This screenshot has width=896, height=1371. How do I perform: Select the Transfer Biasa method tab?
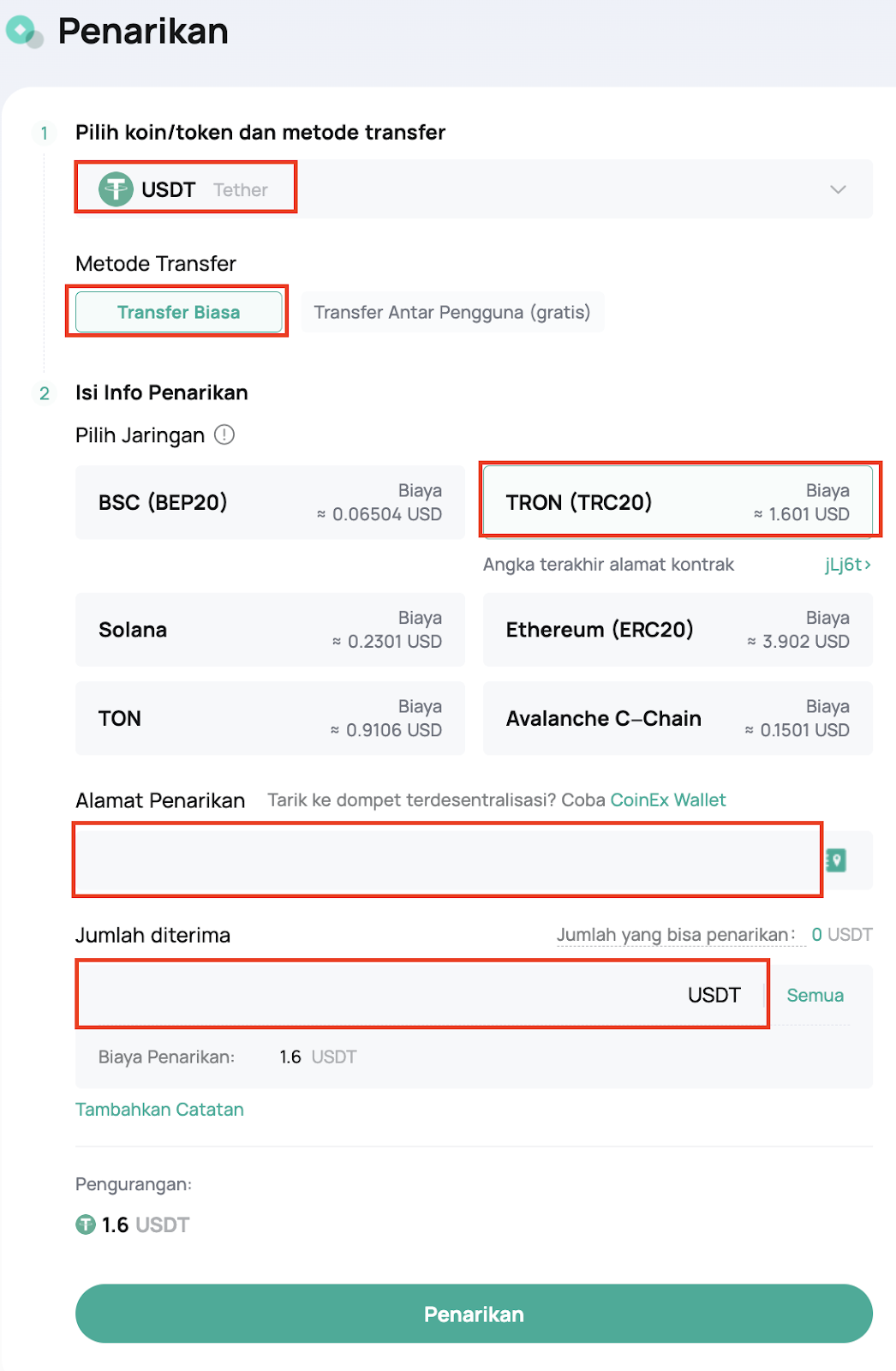coord(178,312)
